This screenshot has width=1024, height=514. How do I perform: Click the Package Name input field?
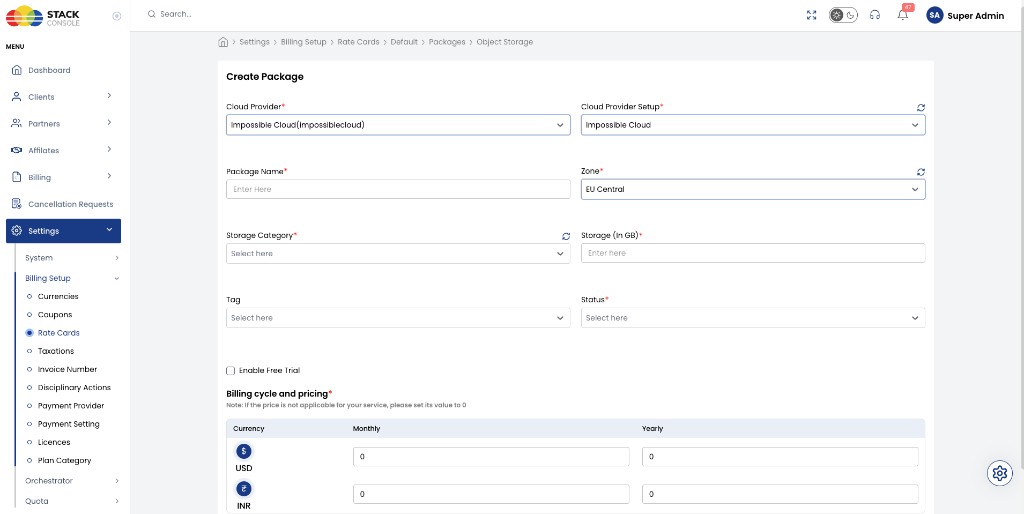click(x=398, y=189)
